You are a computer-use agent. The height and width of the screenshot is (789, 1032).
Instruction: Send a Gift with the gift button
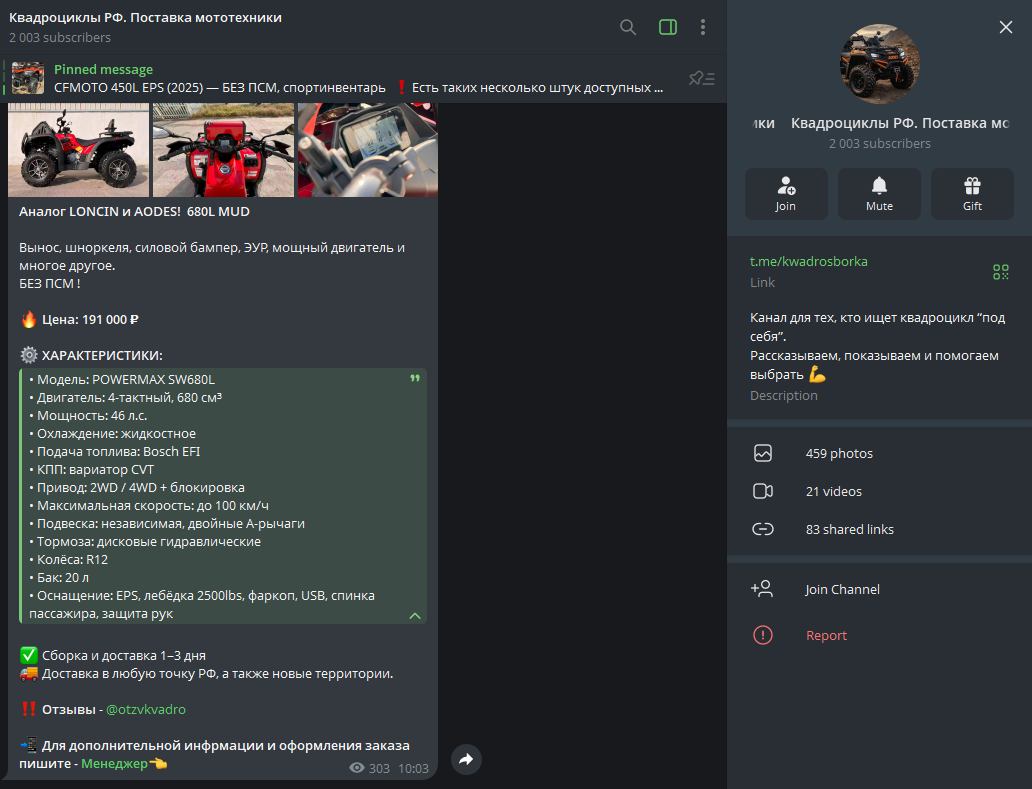972,193
